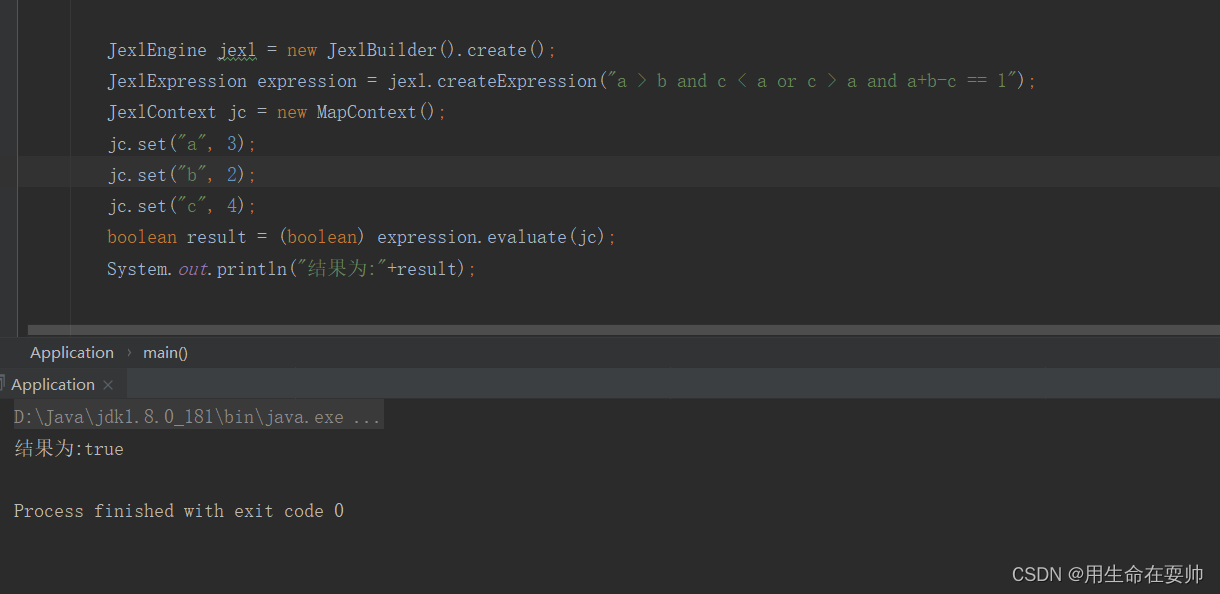Screen dimensions: 1220x594
Task: Click the JexlEngine jexl declaration line
Action: point(332,50)
